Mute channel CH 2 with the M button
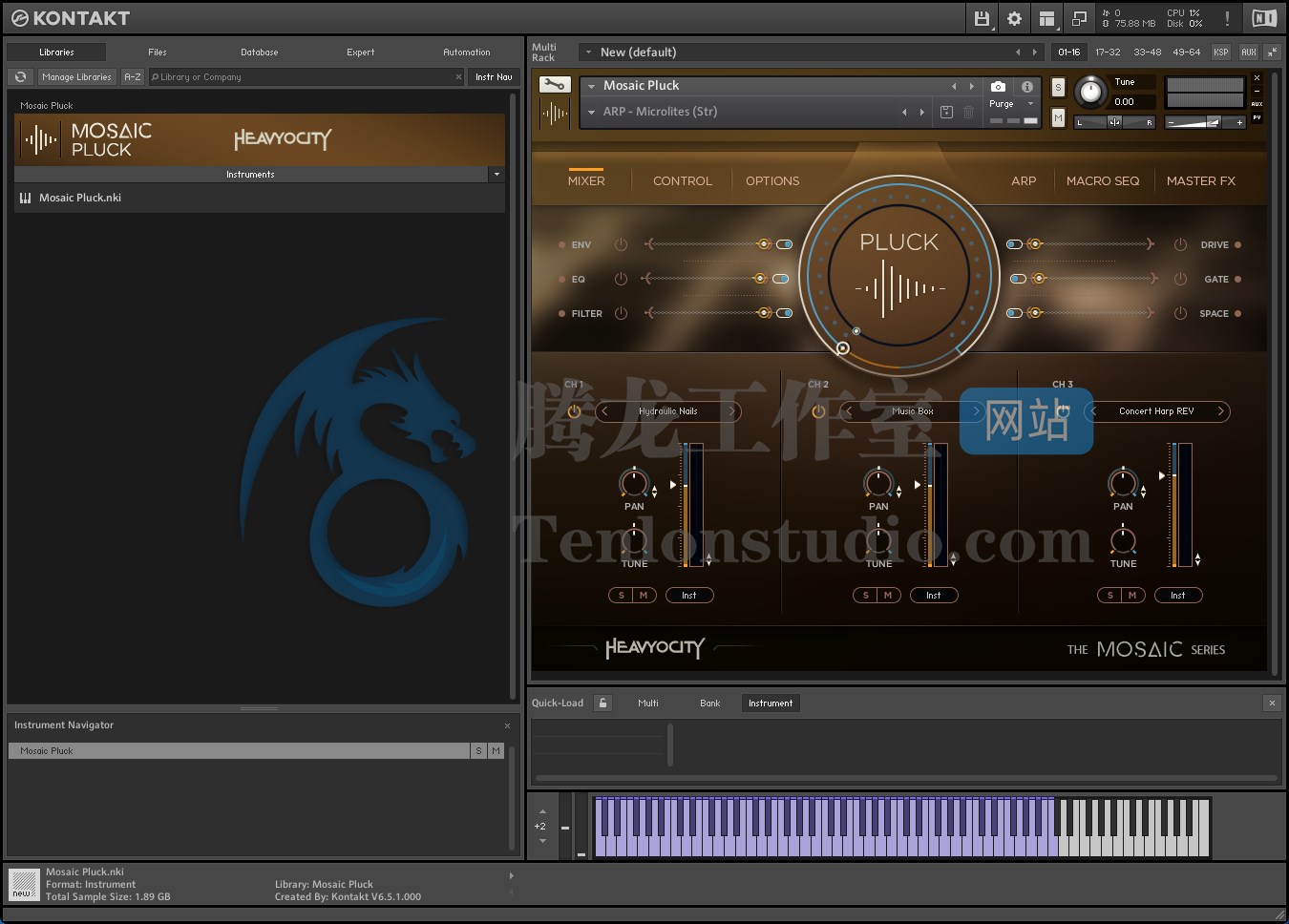The width and height of the screenshot is (1289, 924). (x=887, y=595)
